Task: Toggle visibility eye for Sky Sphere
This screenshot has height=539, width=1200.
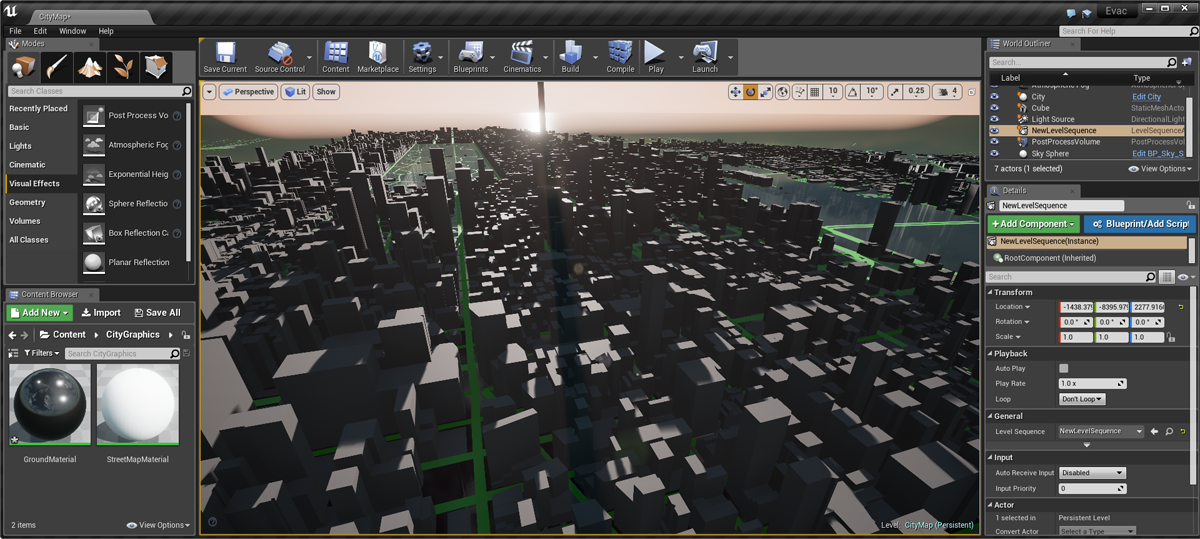Action: [994, 153]
